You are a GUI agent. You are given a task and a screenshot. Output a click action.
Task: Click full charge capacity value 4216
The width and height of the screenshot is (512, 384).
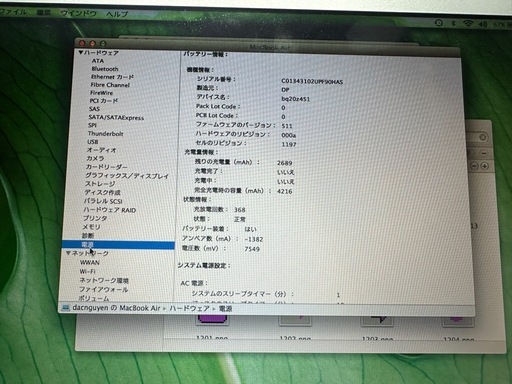(284, 191)
